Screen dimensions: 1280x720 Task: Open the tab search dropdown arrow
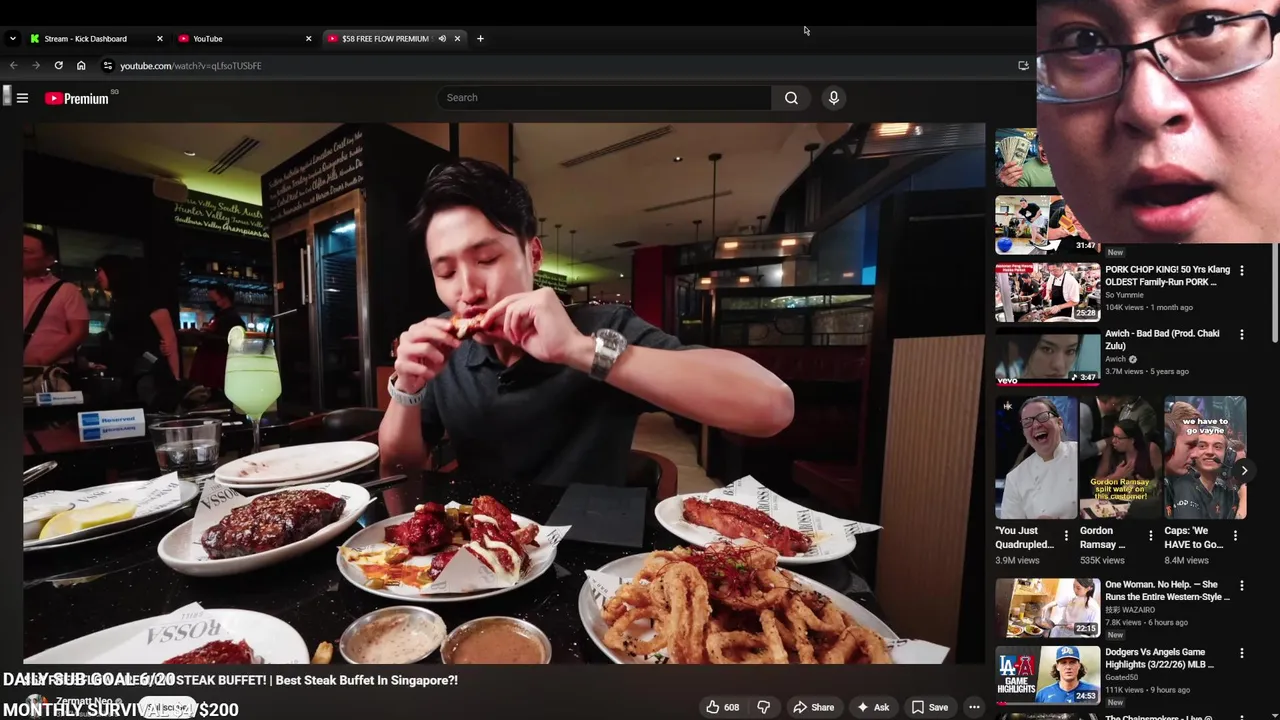[x=12, y=39]
